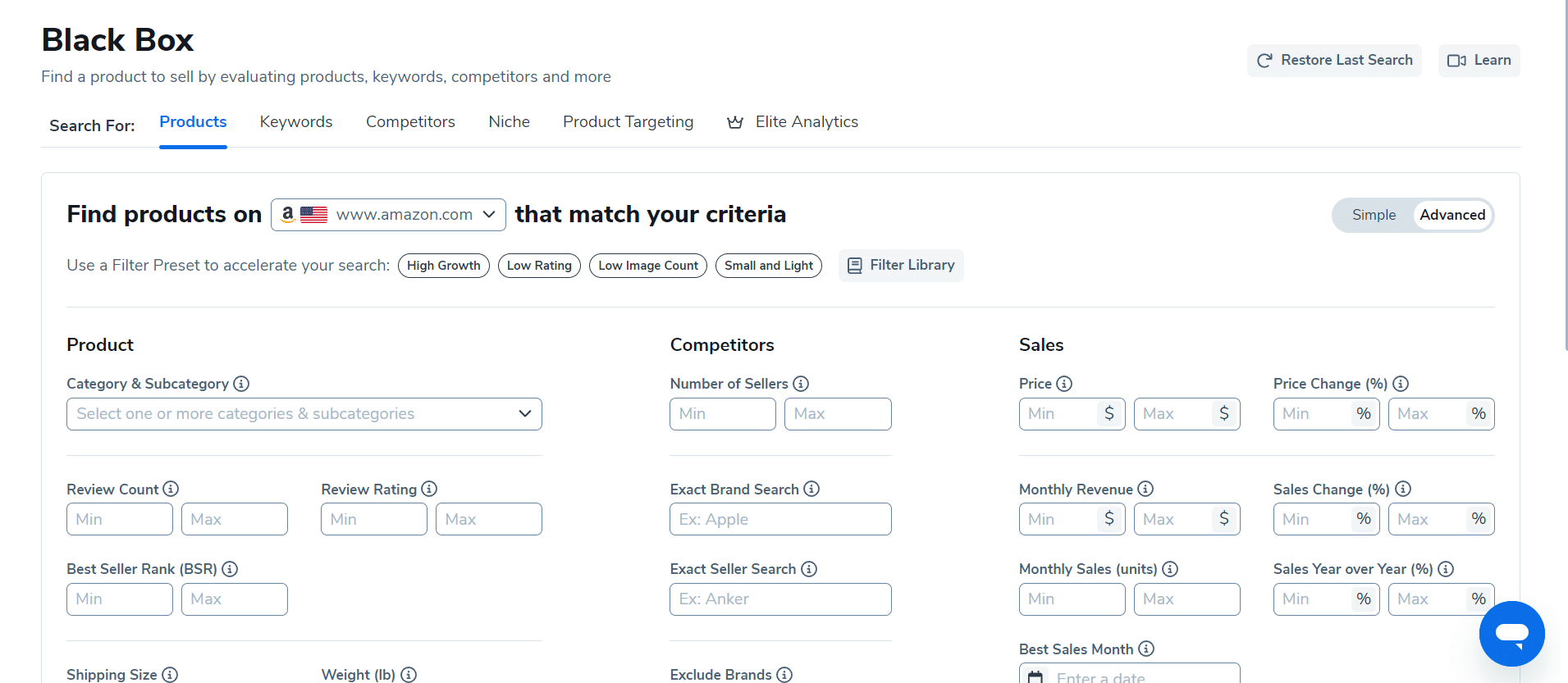Open the blue chat support bubble
The width and height of the screenshot is (1568, 683).
pyautogui.click(x=1511, y=634)
